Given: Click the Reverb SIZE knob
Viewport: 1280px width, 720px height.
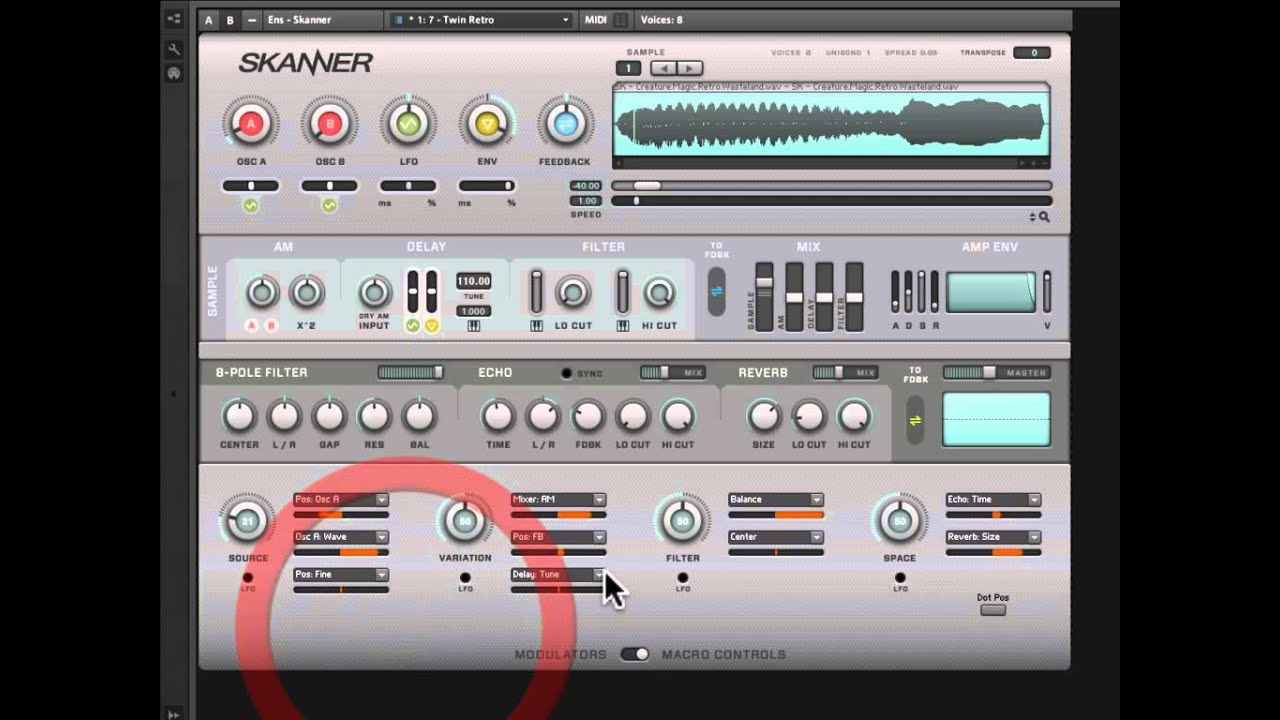Looking at the screenshot, I should [x=763, y=415].
